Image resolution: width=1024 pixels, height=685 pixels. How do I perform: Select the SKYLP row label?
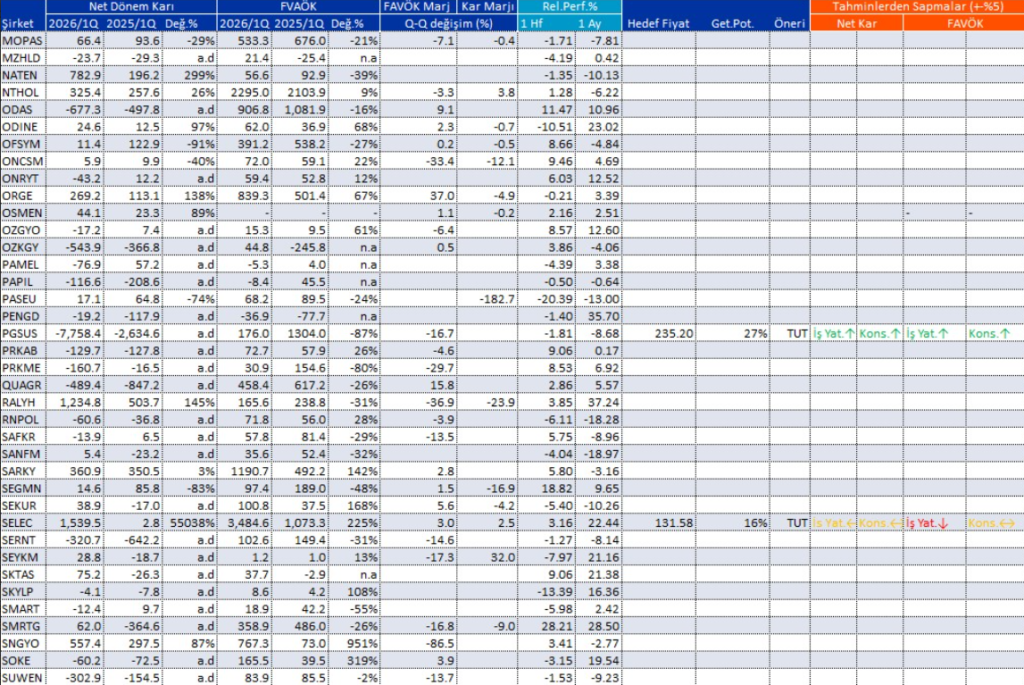pyautogui.click(x=22, y=592)
